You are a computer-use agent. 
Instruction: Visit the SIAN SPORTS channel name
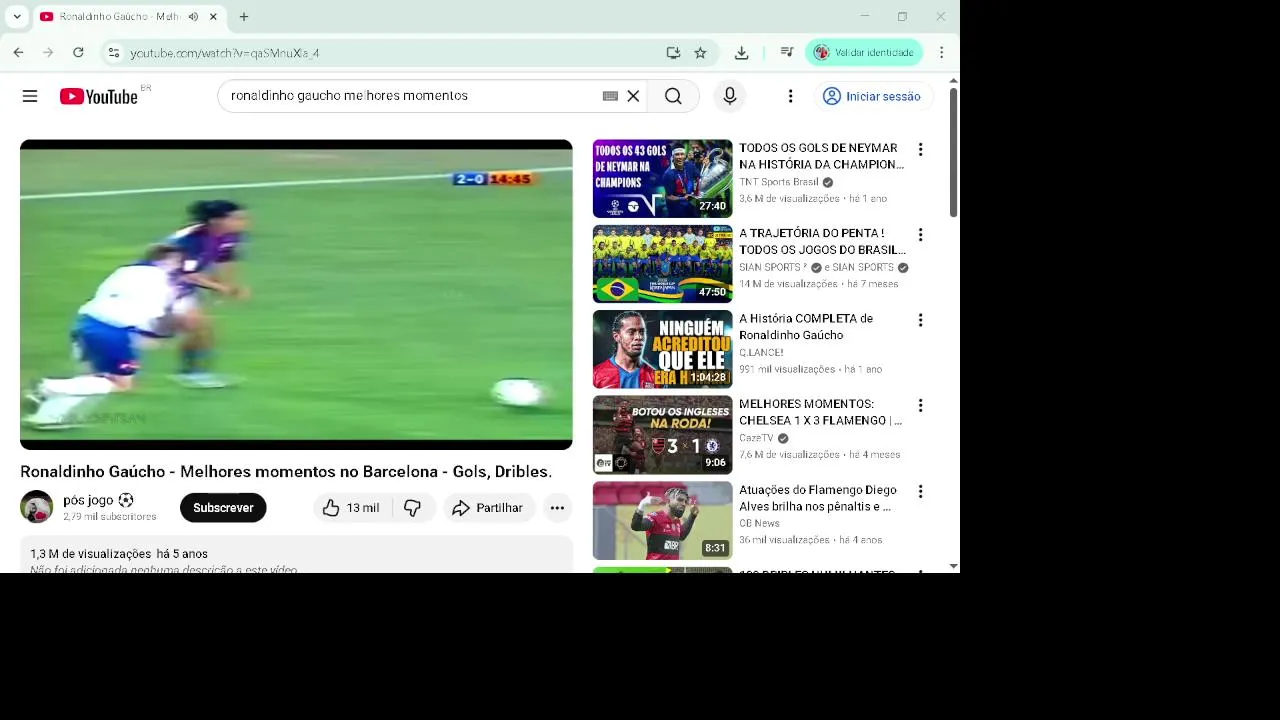click(x=772, y=268)
